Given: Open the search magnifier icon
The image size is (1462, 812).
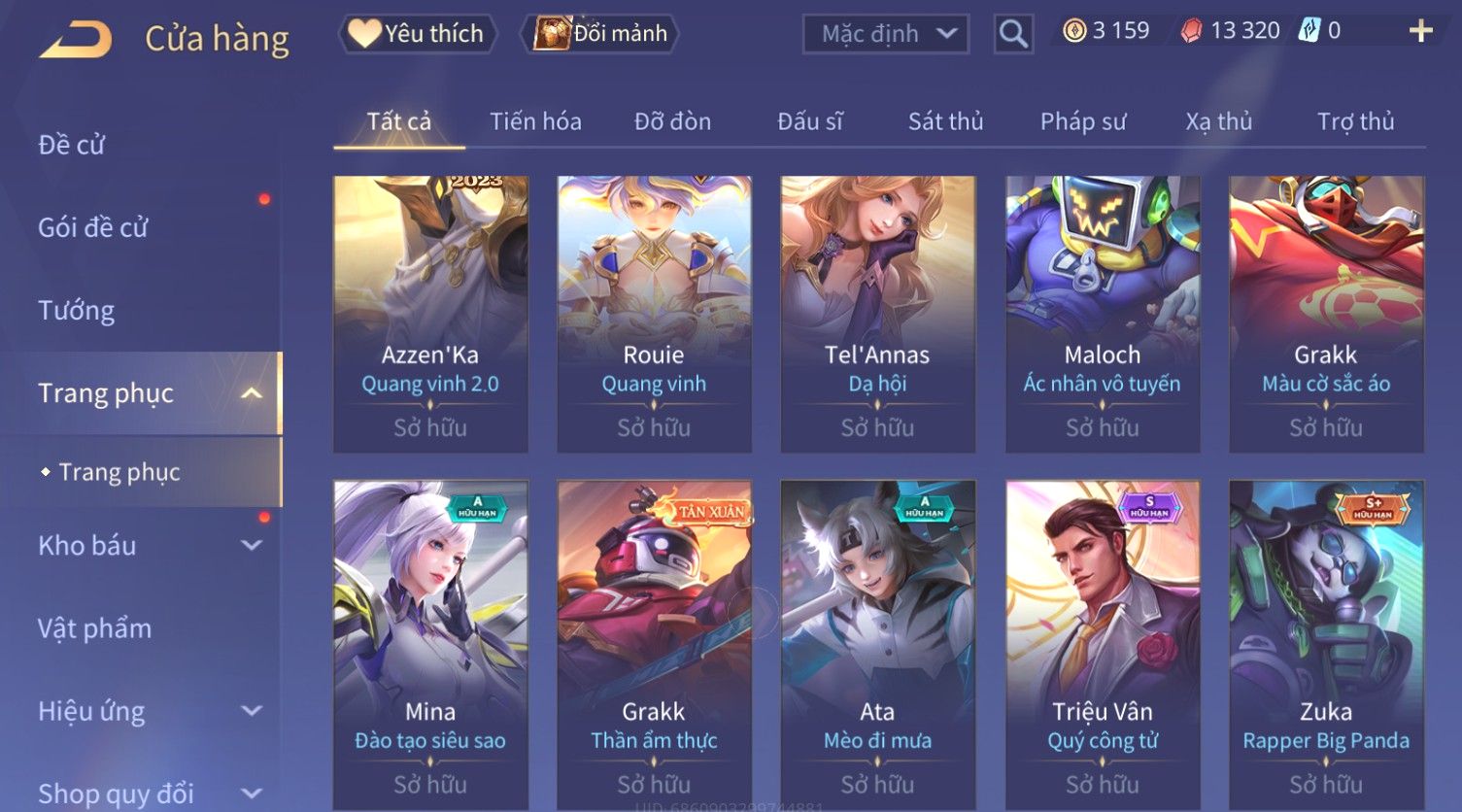Looking at the screenshot, I should click(x=1013, y=34).
